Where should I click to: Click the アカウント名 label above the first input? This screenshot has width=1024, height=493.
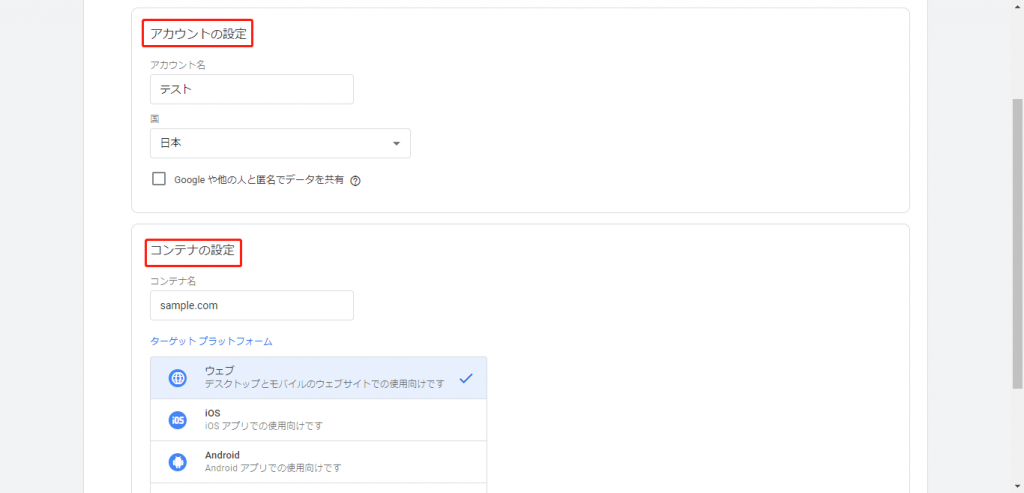coord(178,65)
